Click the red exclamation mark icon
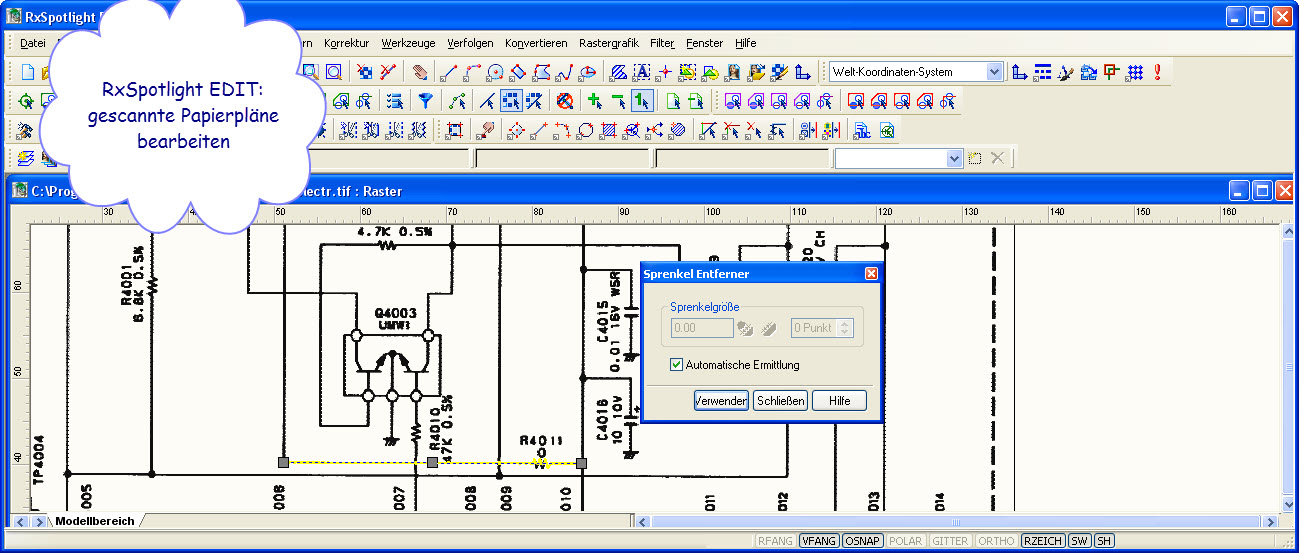Viewport: 1299px width, 553px height. pos(1157,72)
